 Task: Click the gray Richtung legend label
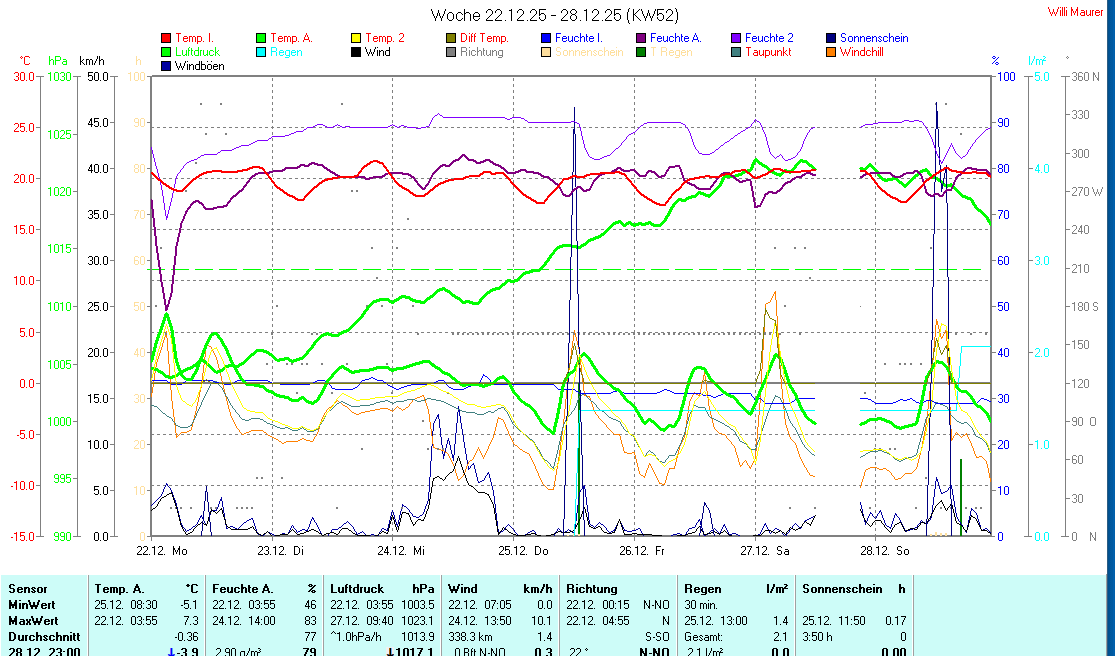click(481, 52)
